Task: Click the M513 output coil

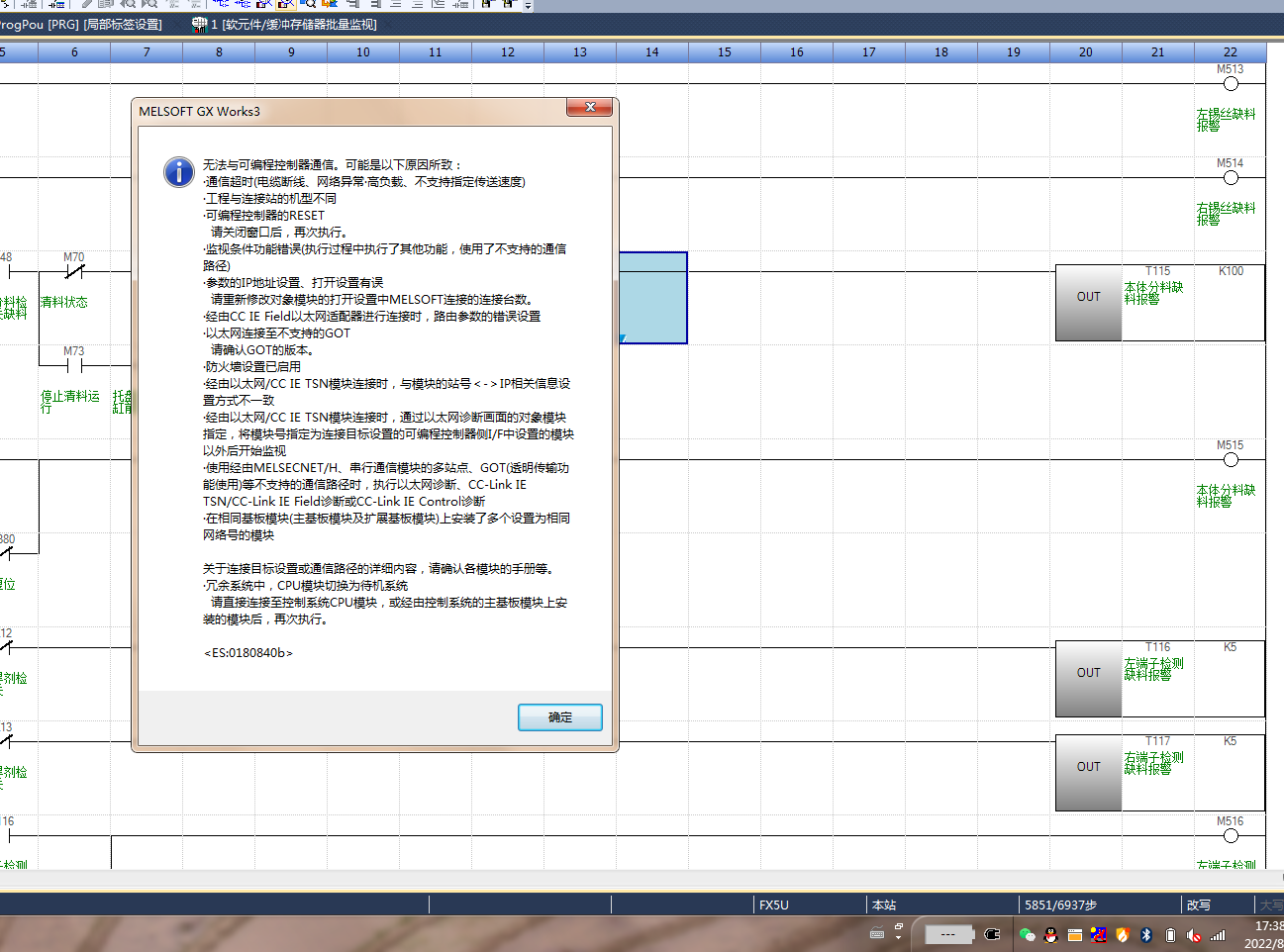Action: 1231,83
